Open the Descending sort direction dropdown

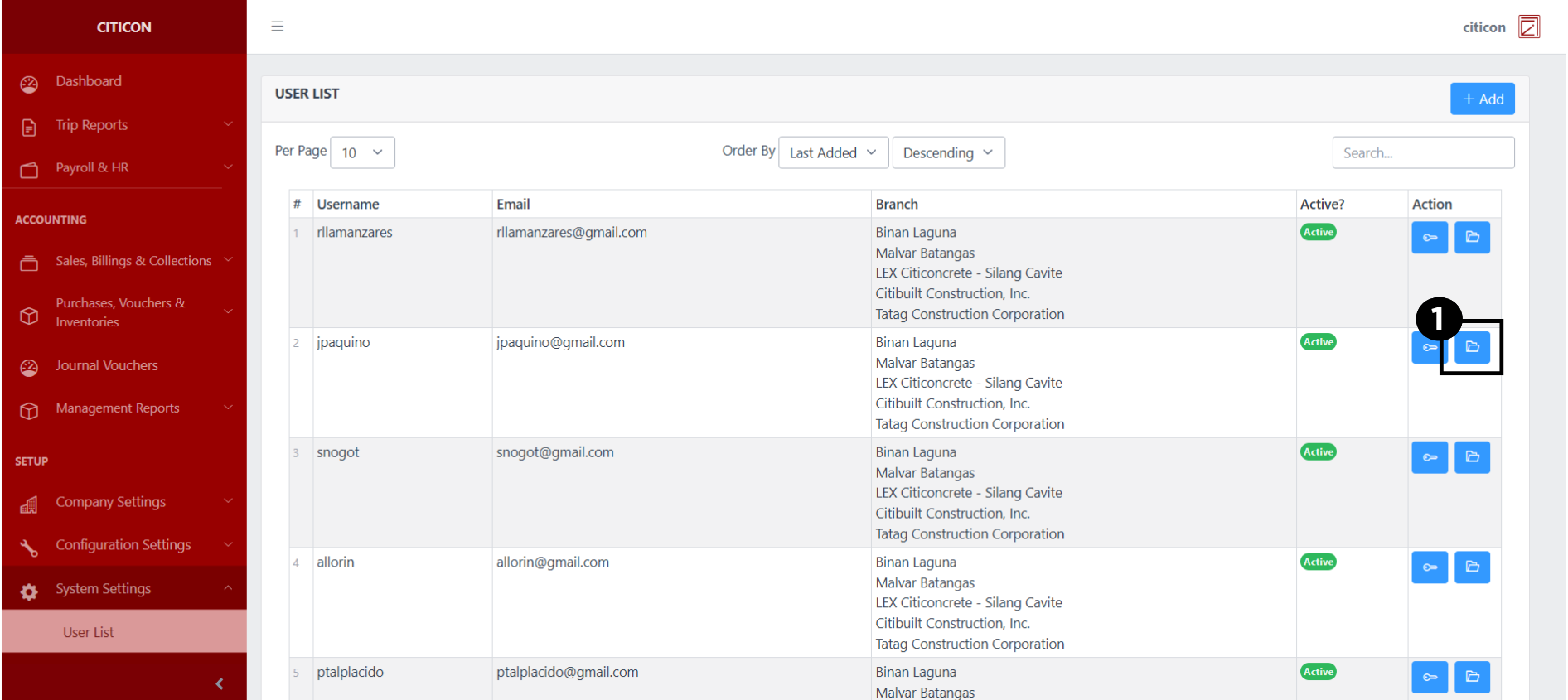click(x=948, y=152)
